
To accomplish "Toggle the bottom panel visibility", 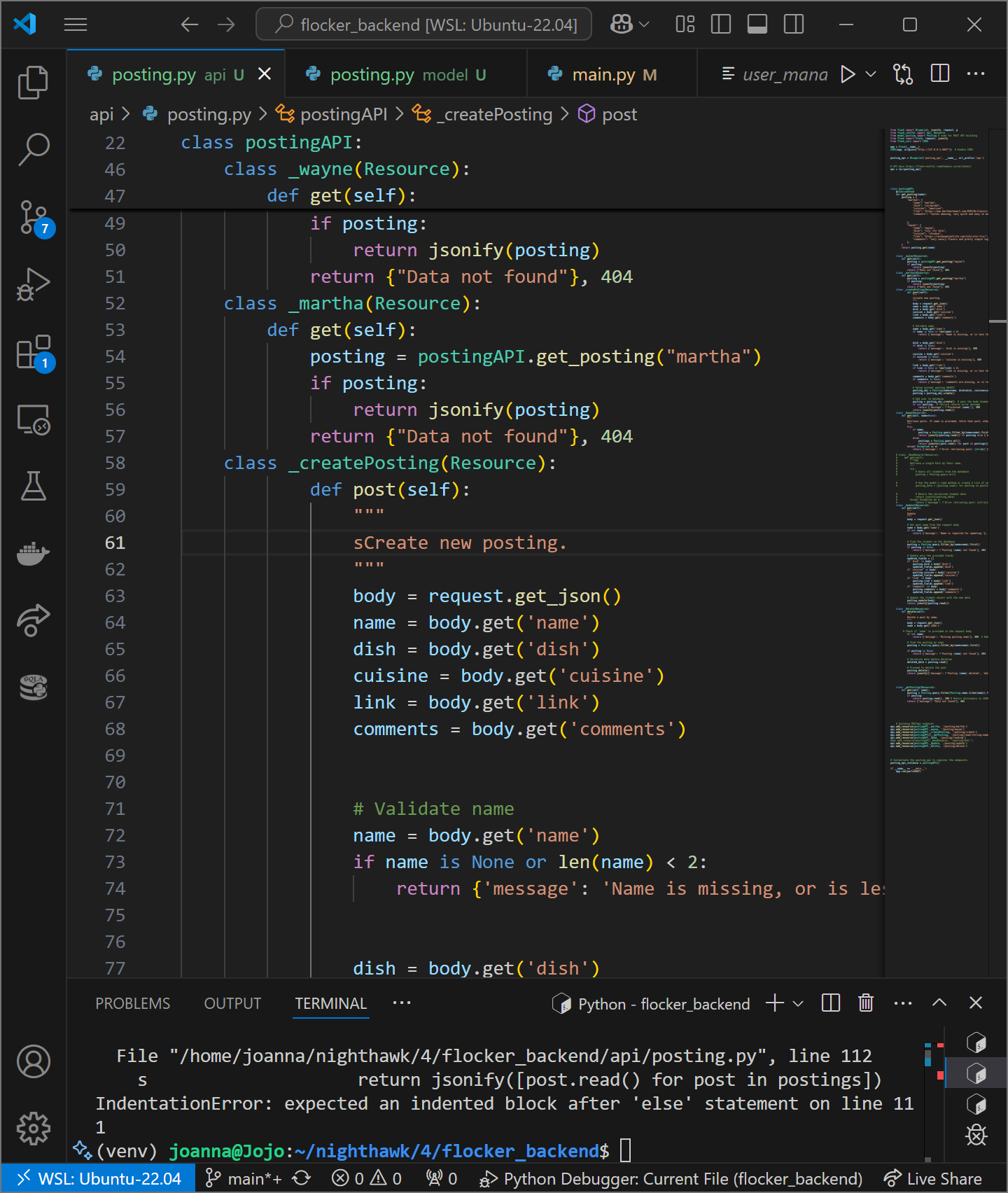I will tap(757, 25).
